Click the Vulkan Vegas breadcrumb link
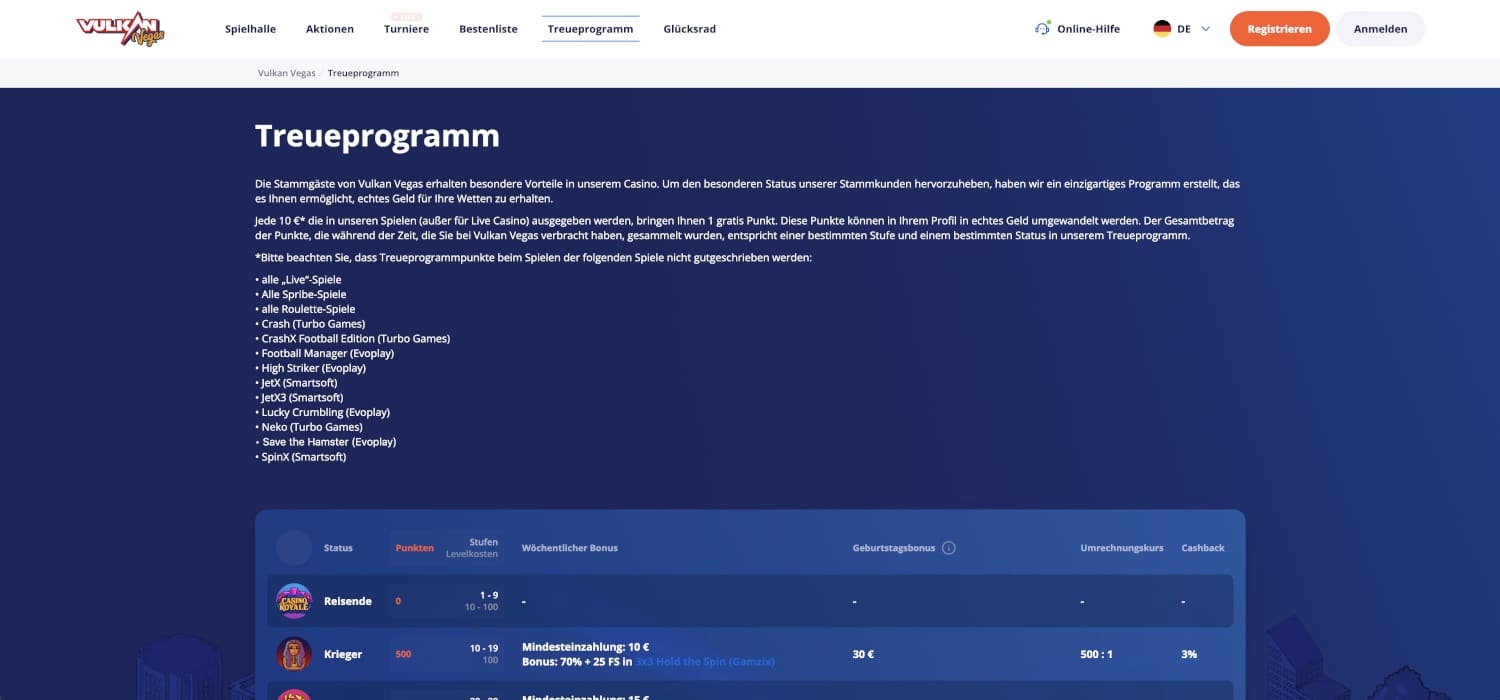The image size is (1500, 700). coord(286,73)
